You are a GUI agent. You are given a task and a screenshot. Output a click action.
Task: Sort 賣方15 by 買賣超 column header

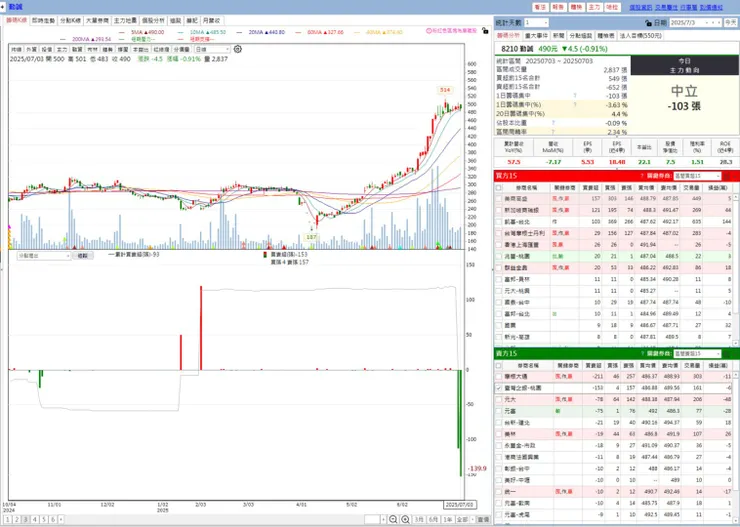pyautogui.click(x=593, y=366)
